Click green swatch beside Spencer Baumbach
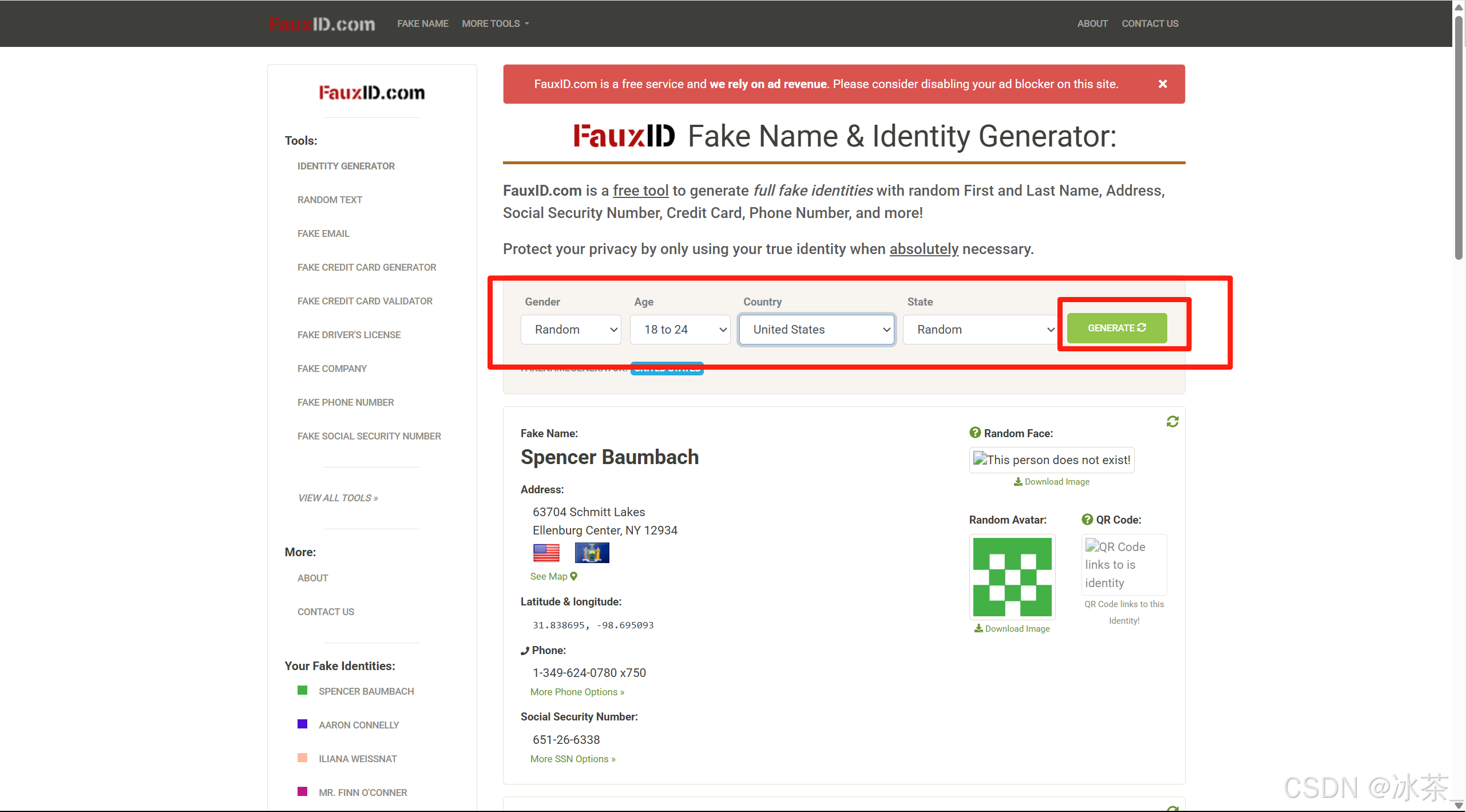This screenshot has height=812, width=1466. pos(302,691)
